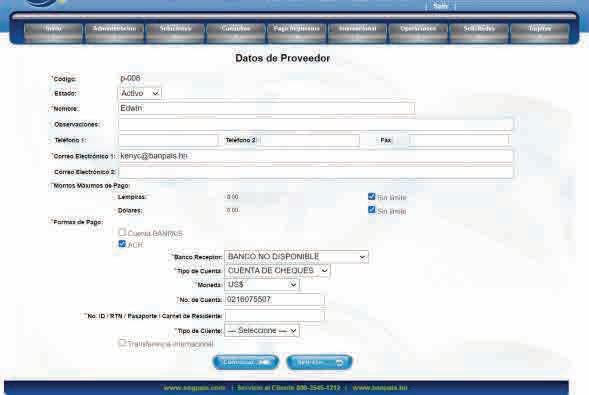Click the Lempiras 0.00 amount value
This screenshot has width=589, height=395.
(232, 197)
